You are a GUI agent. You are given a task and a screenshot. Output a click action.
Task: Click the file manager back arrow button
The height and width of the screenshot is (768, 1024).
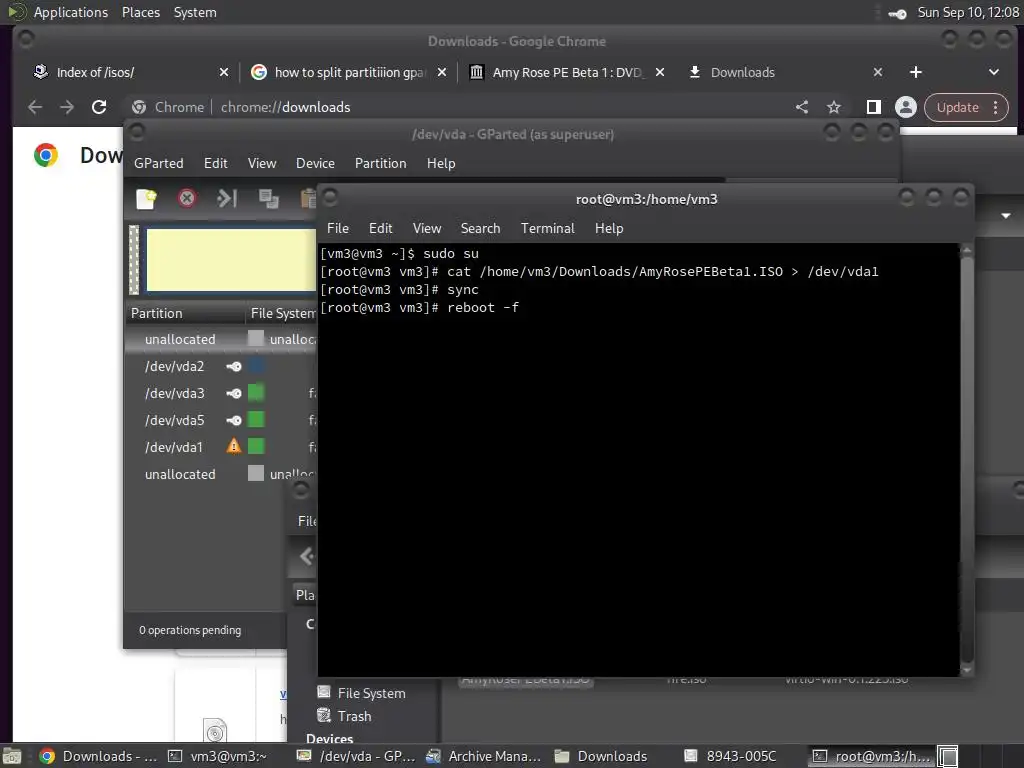tap(306, 556)
